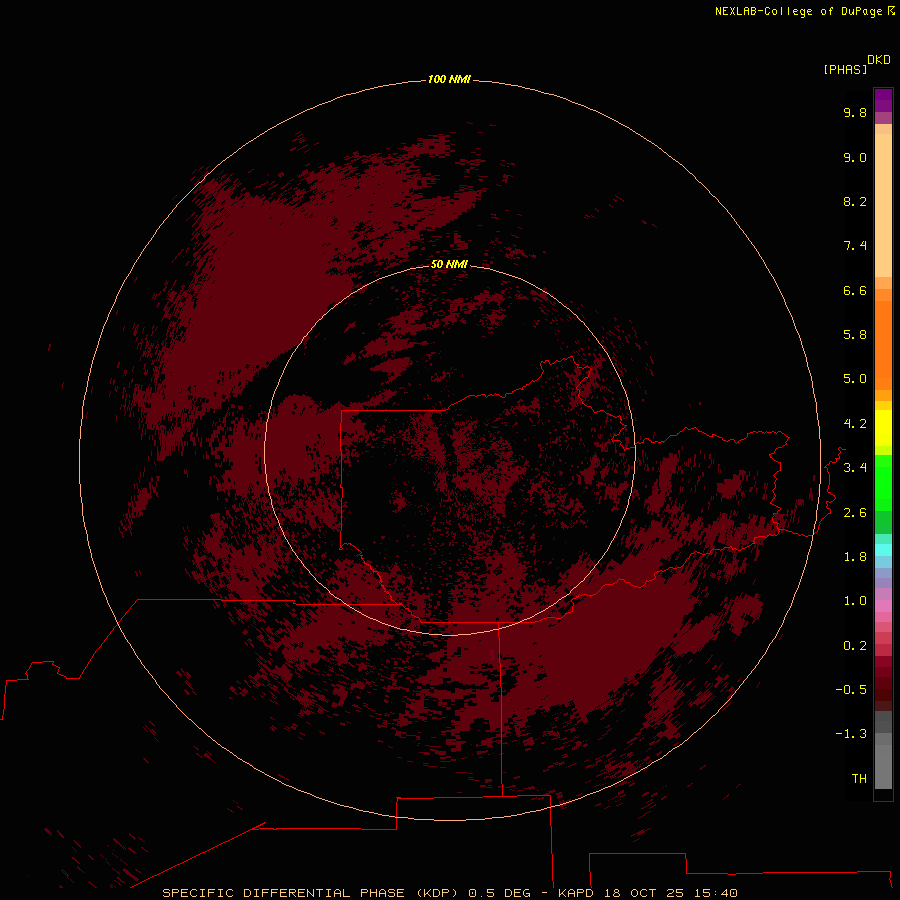This screenshot has height=900, width=900.
Task: Click the 3.4 scale value
Action: pos(855,468)
